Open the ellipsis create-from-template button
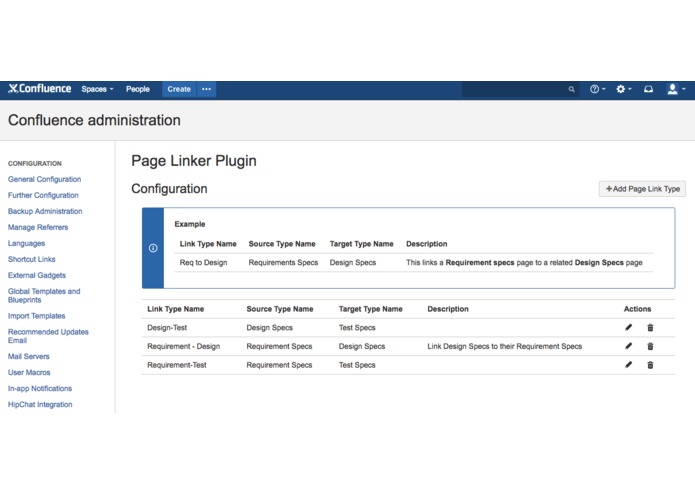This screenshot has width=695, height=494. (206, 89)
